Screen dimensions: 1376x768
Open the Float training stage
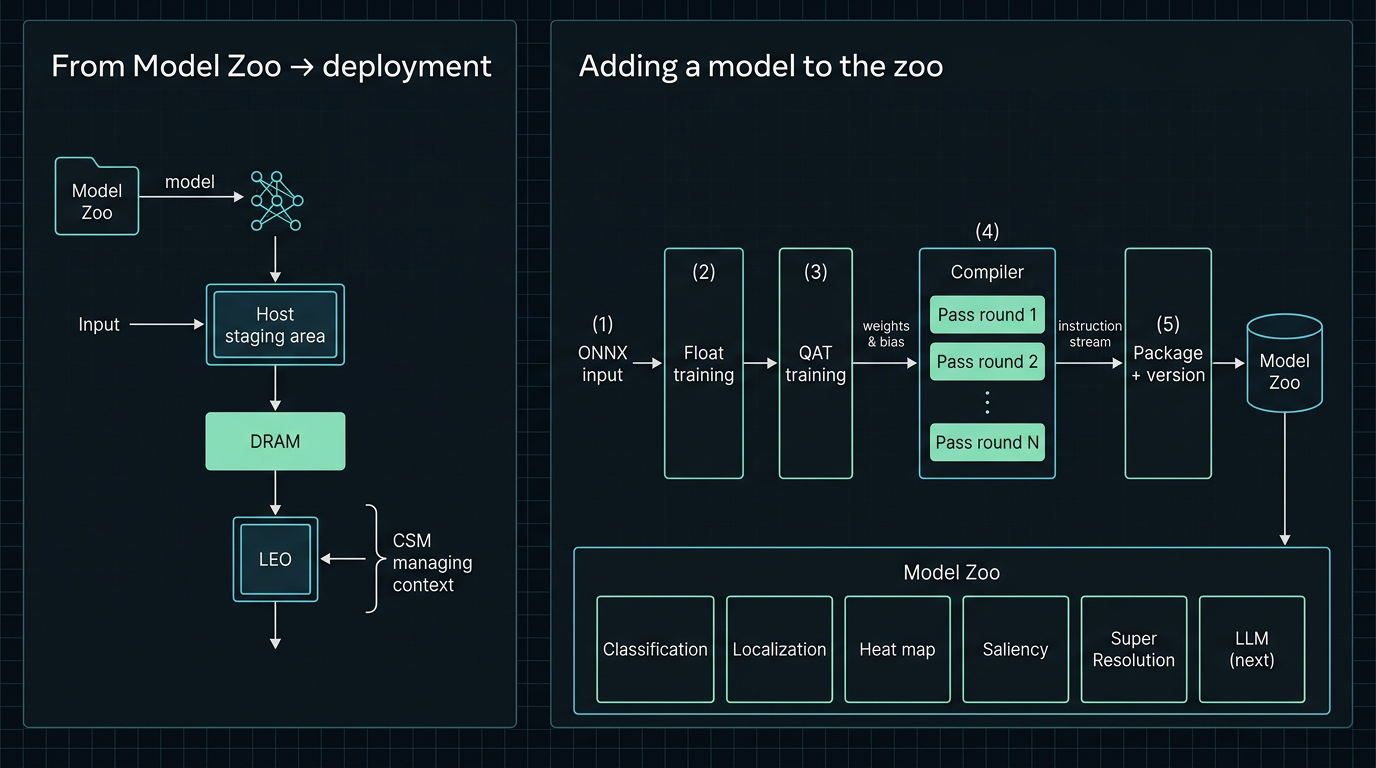703,364
